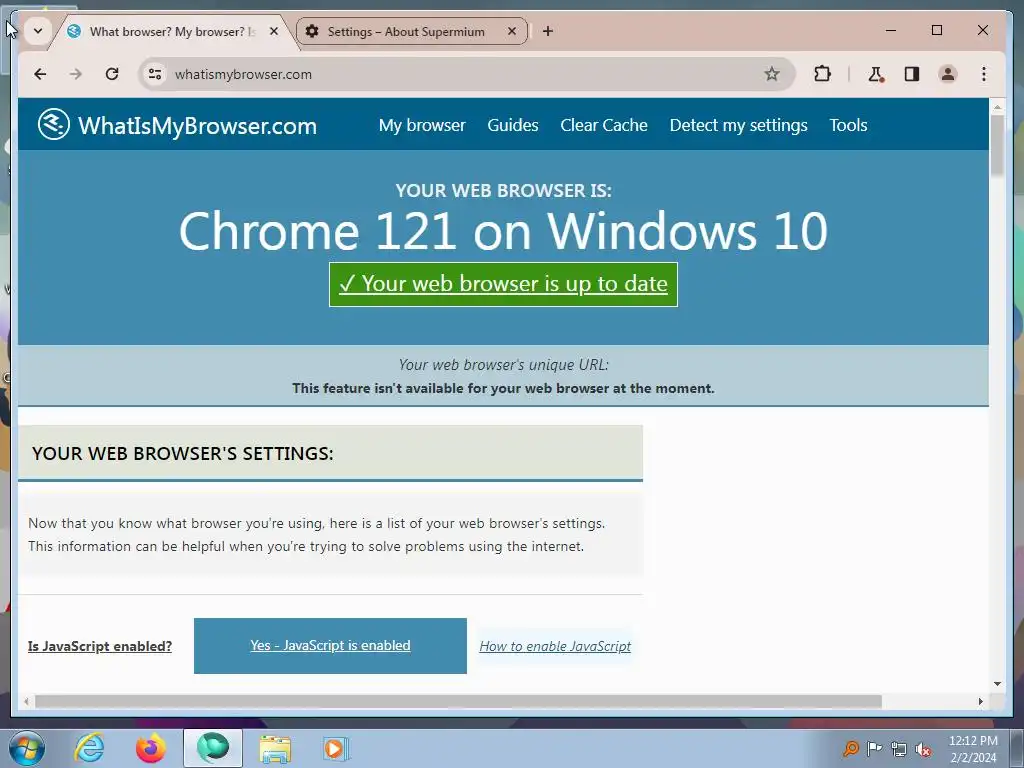Click the vertical scrollbar thumb

point(997,145)
